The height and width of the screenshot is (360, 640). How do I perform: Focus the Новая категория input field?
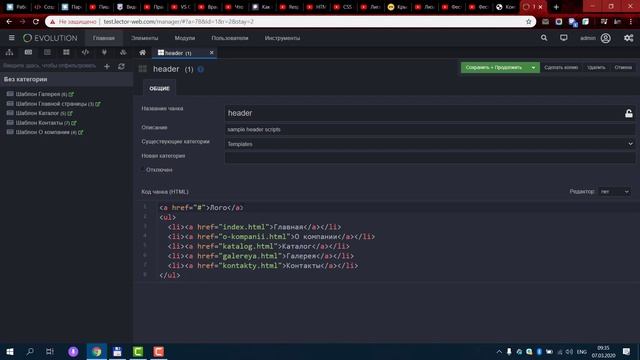[x=430, y=158]
